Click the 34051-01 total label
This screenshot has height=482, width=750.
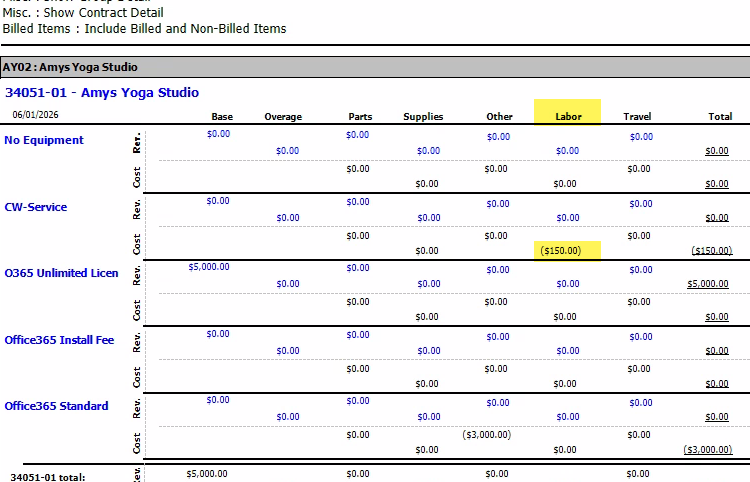(48, 477)
